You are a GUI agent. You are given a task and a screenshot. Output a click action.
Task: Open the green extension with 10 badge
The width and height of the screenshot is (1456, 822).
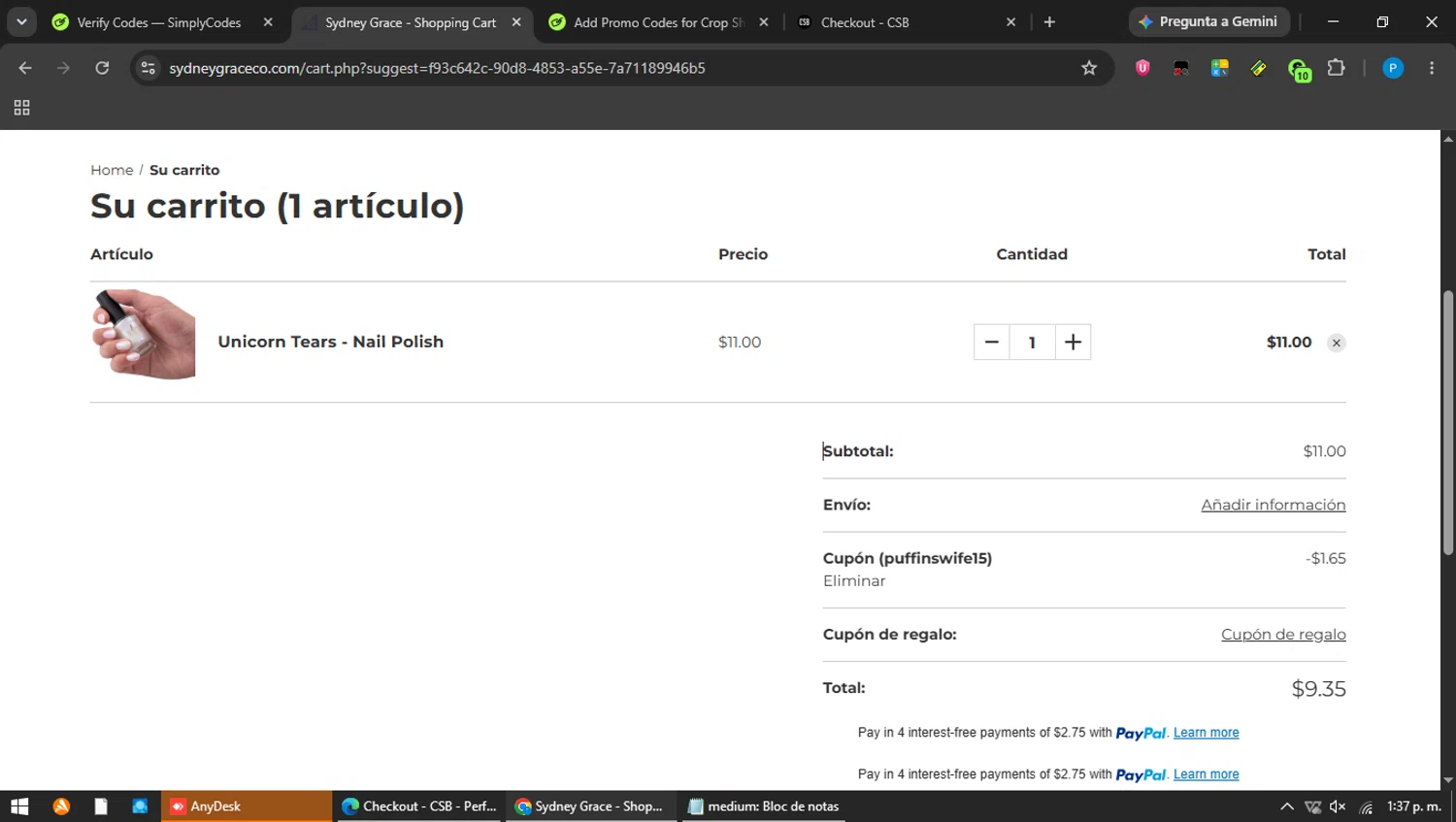pyautogui.click(x=1299, y=70)
